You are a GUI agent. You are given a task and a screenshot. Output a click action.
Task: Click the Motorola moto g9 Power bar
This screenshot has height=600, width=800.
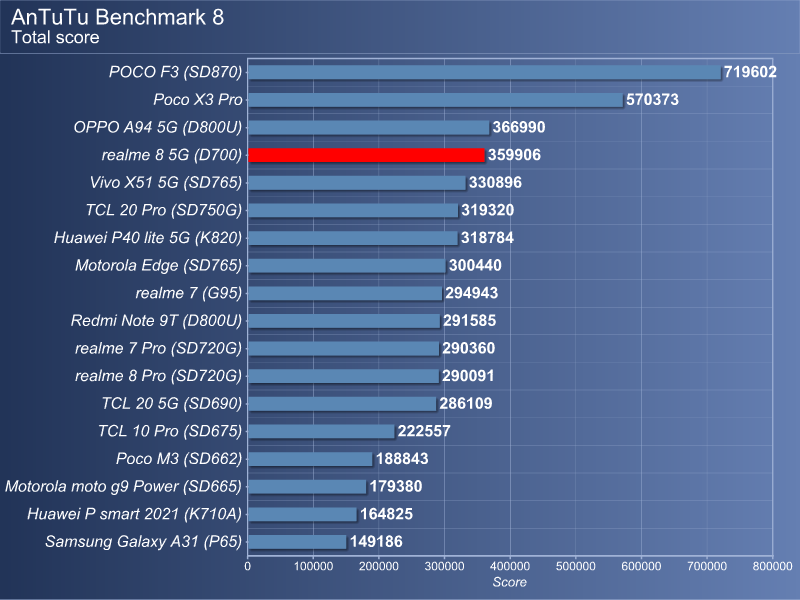(308, 487)
